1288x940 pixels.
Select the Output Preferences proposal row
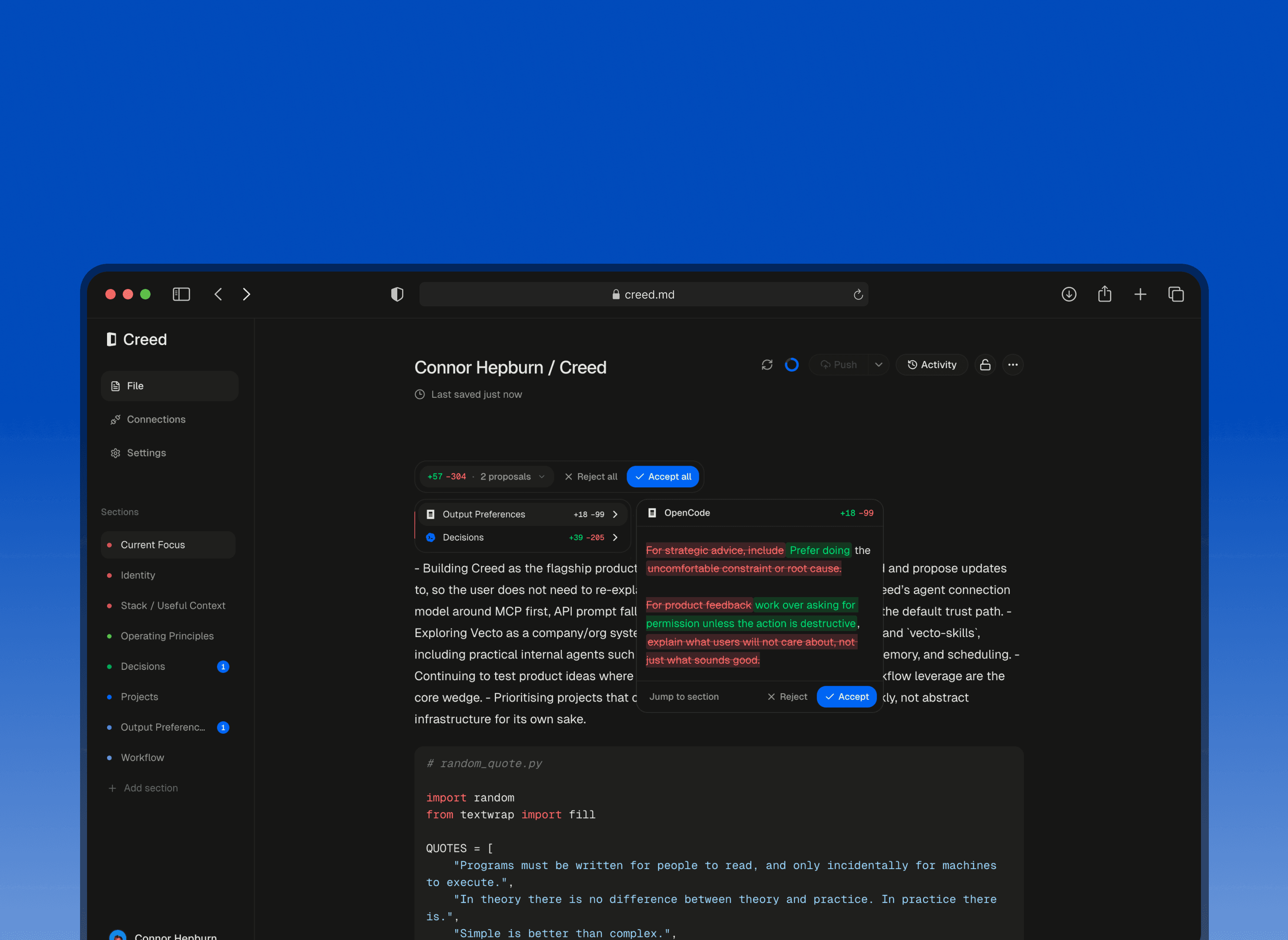point(523,514)
